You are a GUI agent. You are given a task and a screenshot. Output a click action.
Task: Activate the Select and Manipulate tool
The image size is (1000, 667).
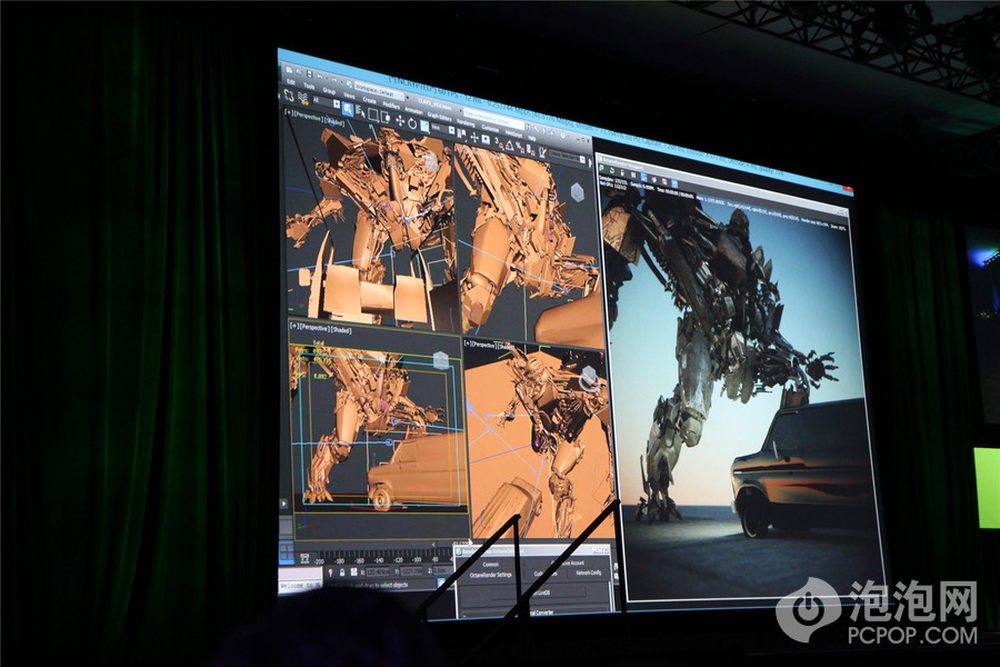click(x=474, y=138)
